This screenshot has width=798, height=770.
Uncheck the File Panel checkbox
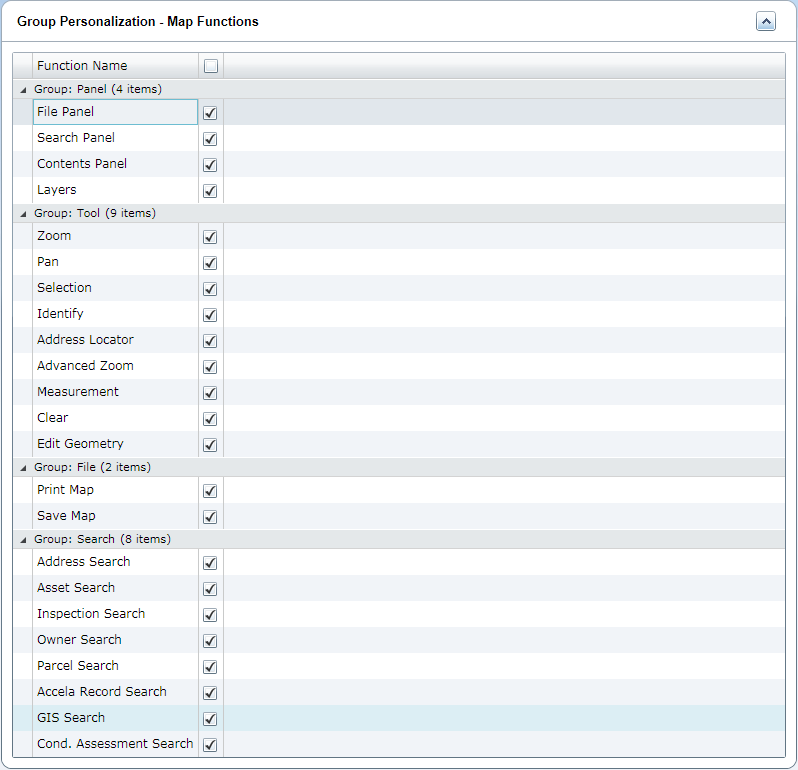coord(210,113)
